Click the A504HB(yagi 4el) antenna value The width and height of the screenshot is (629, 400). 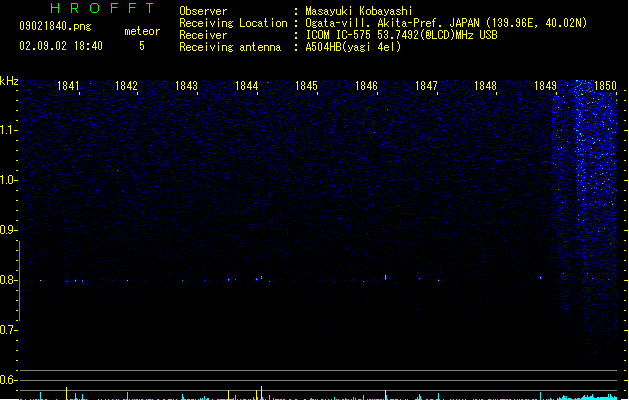[353, 47]
